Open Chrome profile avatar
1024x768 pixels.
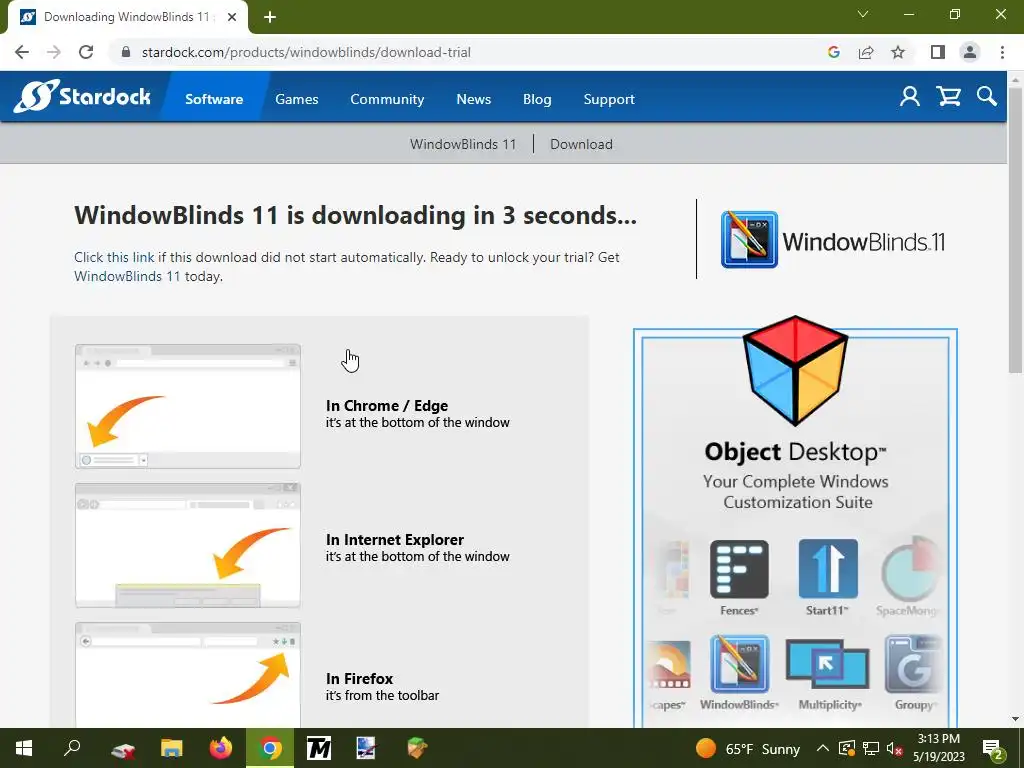[970, 52]
